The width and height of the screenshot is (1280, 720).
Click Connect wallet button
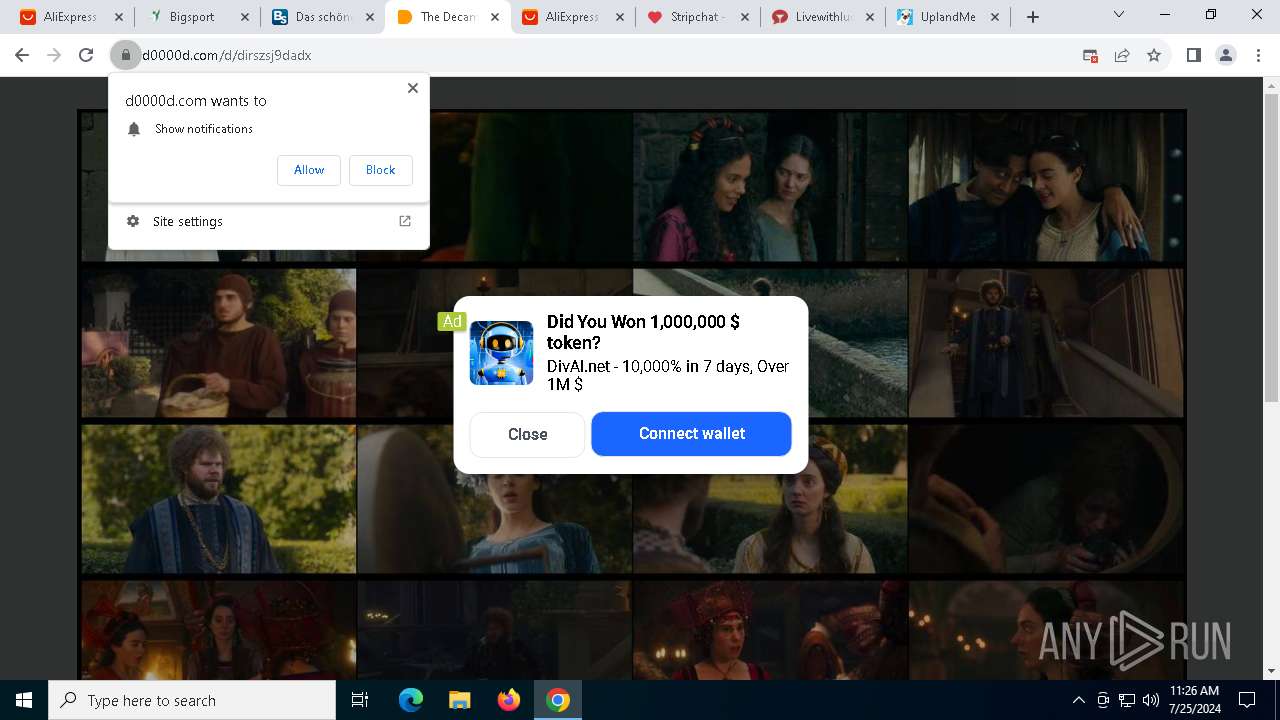pyautogui.click(x=691, y=434)
